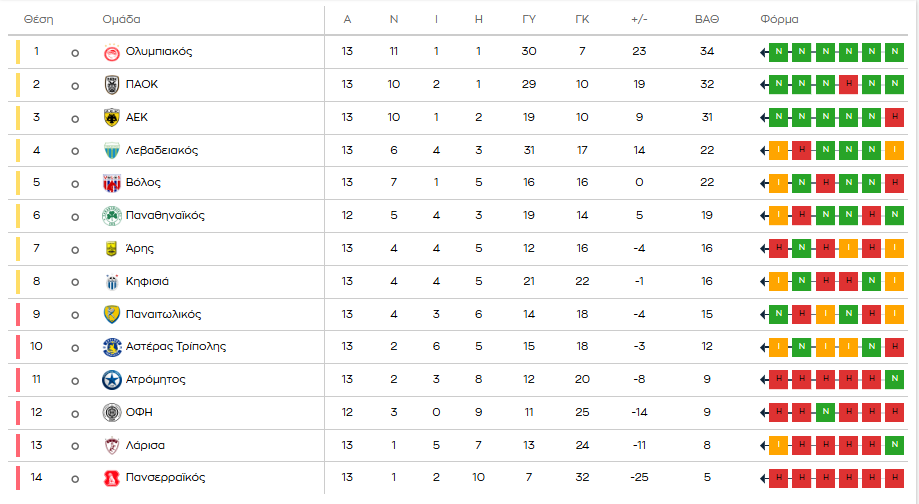The width and height of the screenshot is (919, 504).
Task: Sort table by ΒΑΘ column header
Action: click(x=707, y=20)
